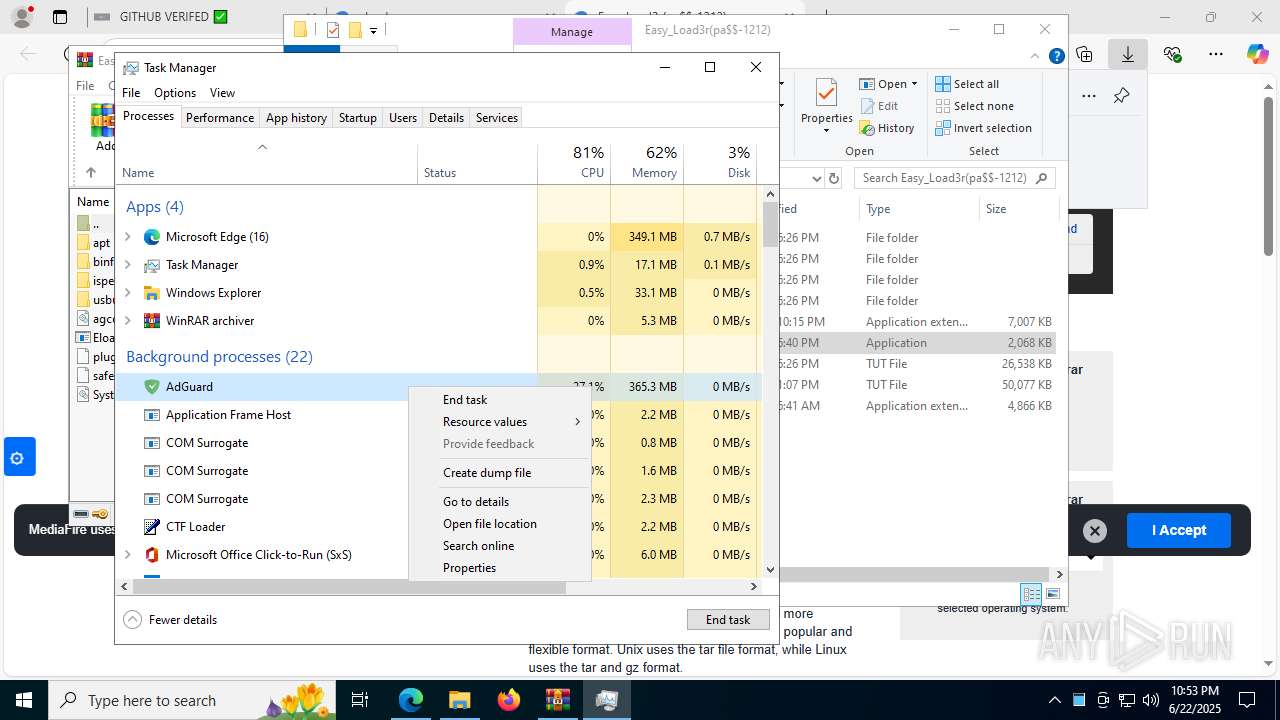Open Task Manager View menu

click(222, 93)
